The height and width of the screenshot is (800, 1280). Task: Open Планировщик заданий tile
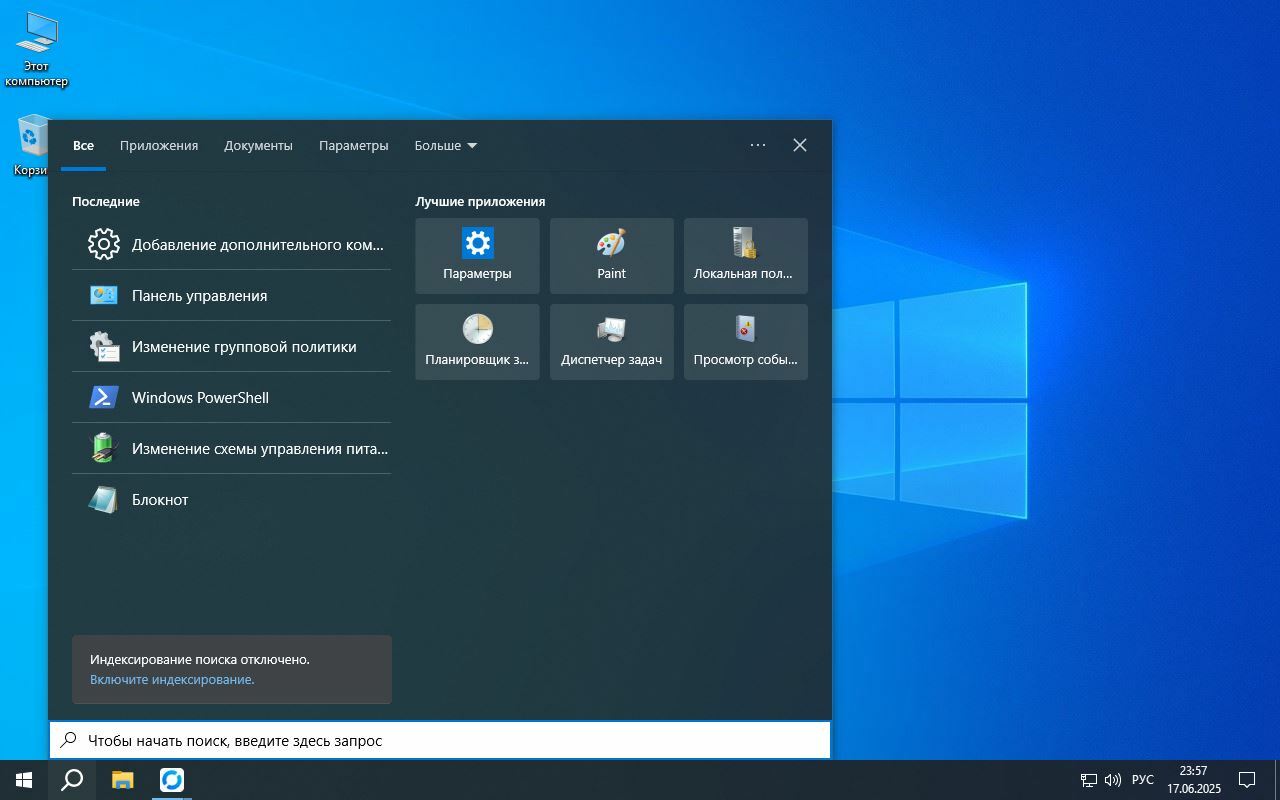point(477,341)
